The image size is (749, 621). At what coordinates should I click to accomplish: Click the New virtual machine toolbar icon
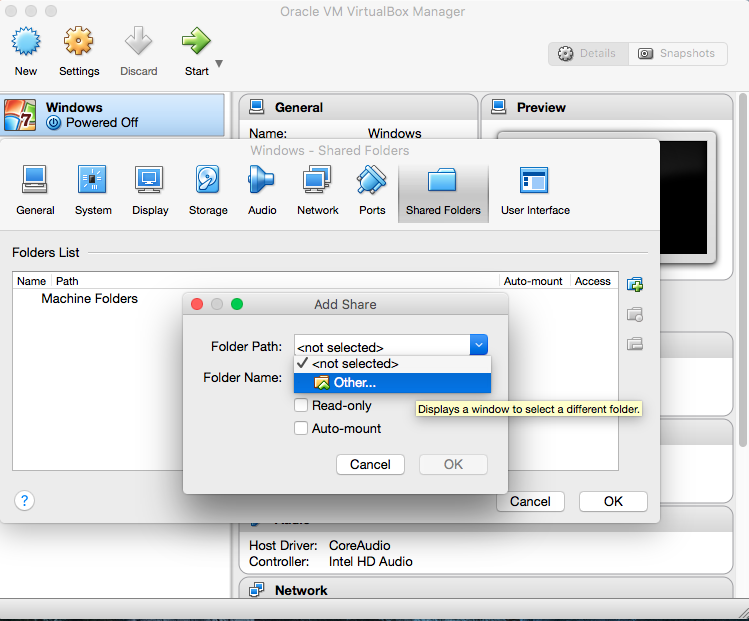coord(26,42)
